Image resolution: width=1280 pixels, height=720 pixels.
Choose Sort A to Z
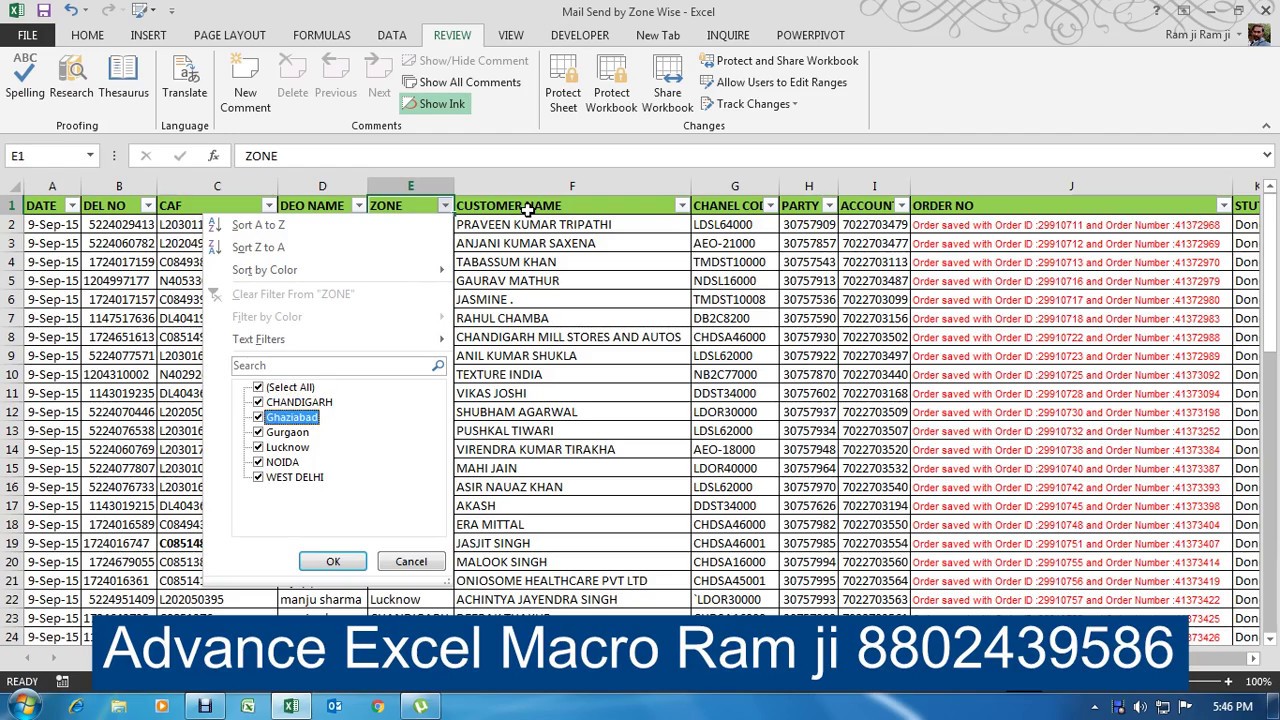click(x=258, y=225)
